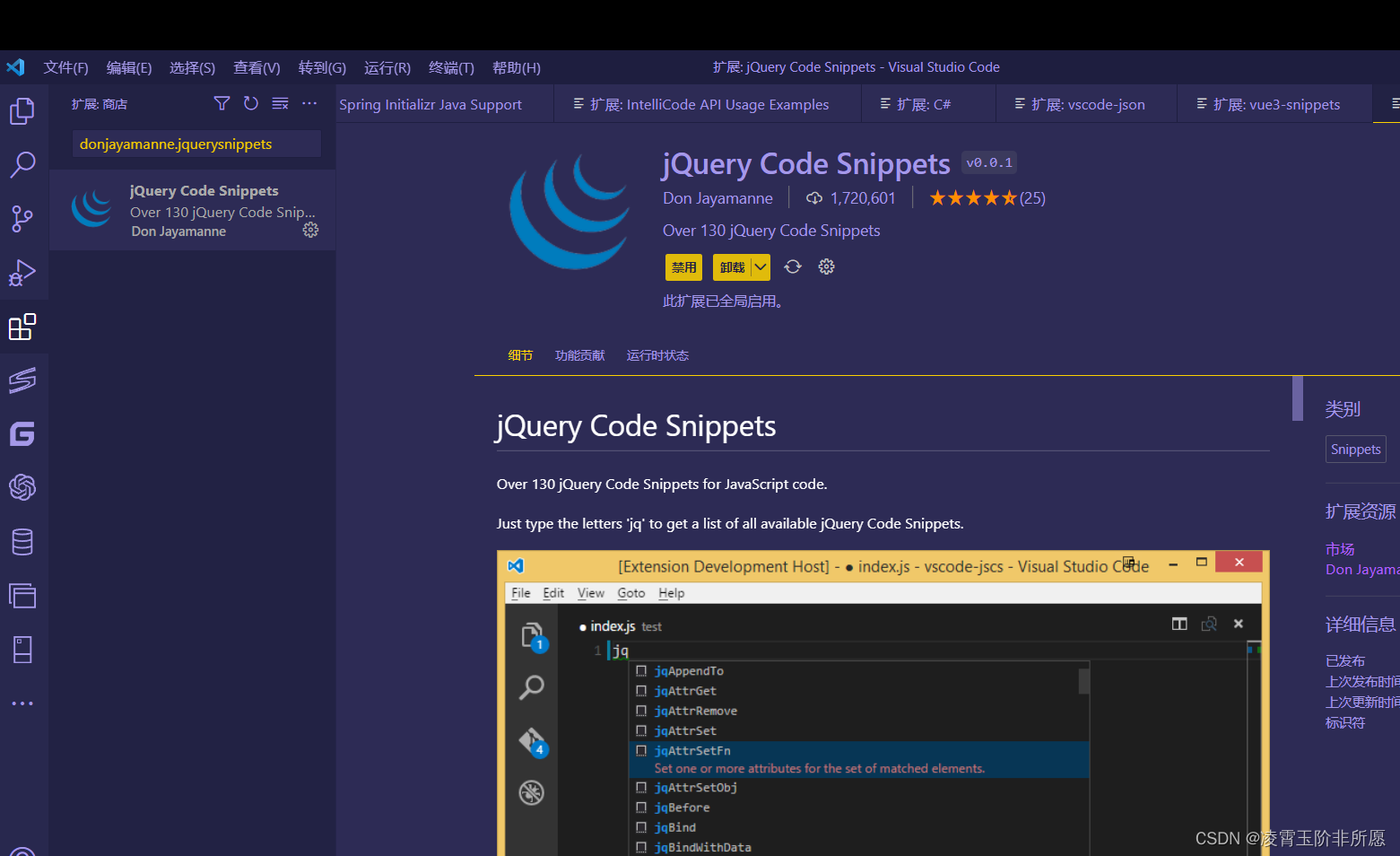Click the VS Code logo in title bar
1400x856 pixels.
pos(15,67)
